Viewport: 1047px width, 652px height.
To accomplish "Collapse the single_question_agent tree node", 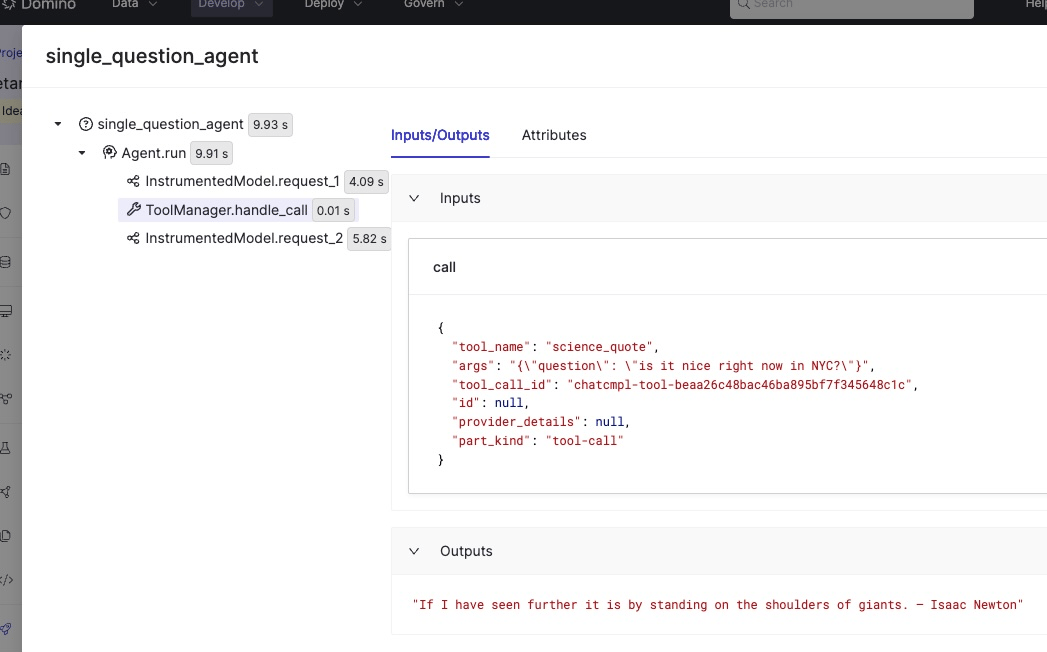I will (58, 124).
